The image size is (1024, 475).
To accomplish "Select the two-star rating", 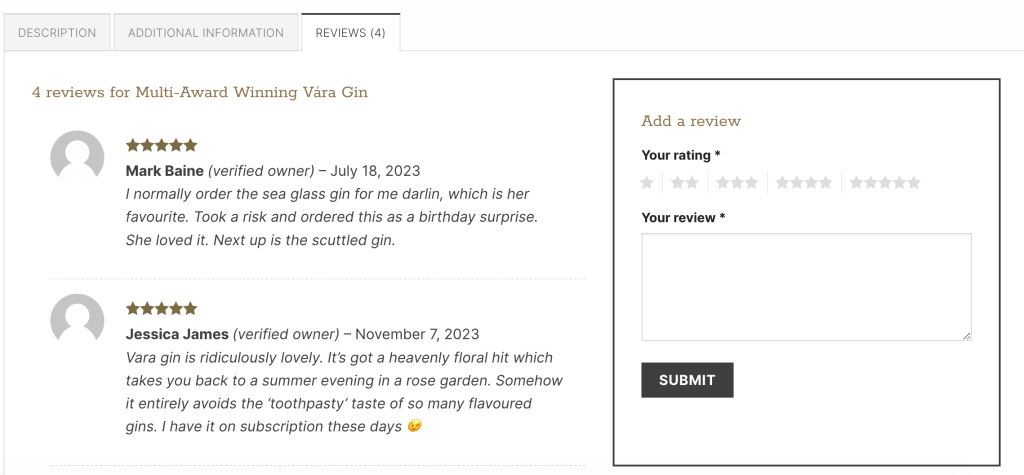I will [x=684, y=182].
